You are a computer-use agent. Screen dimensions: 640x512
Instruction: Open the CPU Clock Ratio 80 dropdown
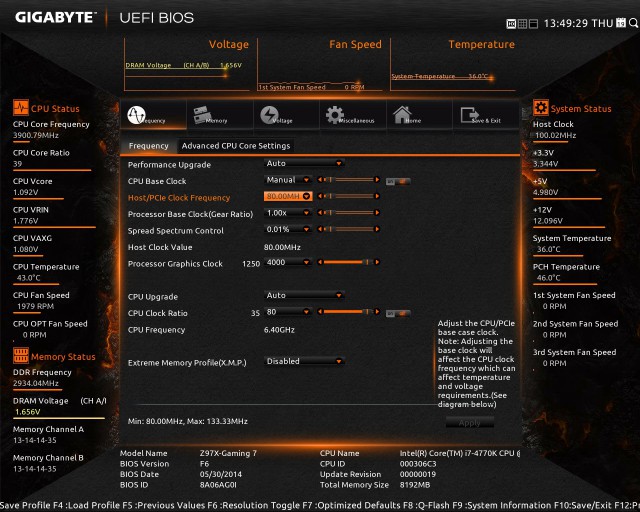click(x=288, y=312)
